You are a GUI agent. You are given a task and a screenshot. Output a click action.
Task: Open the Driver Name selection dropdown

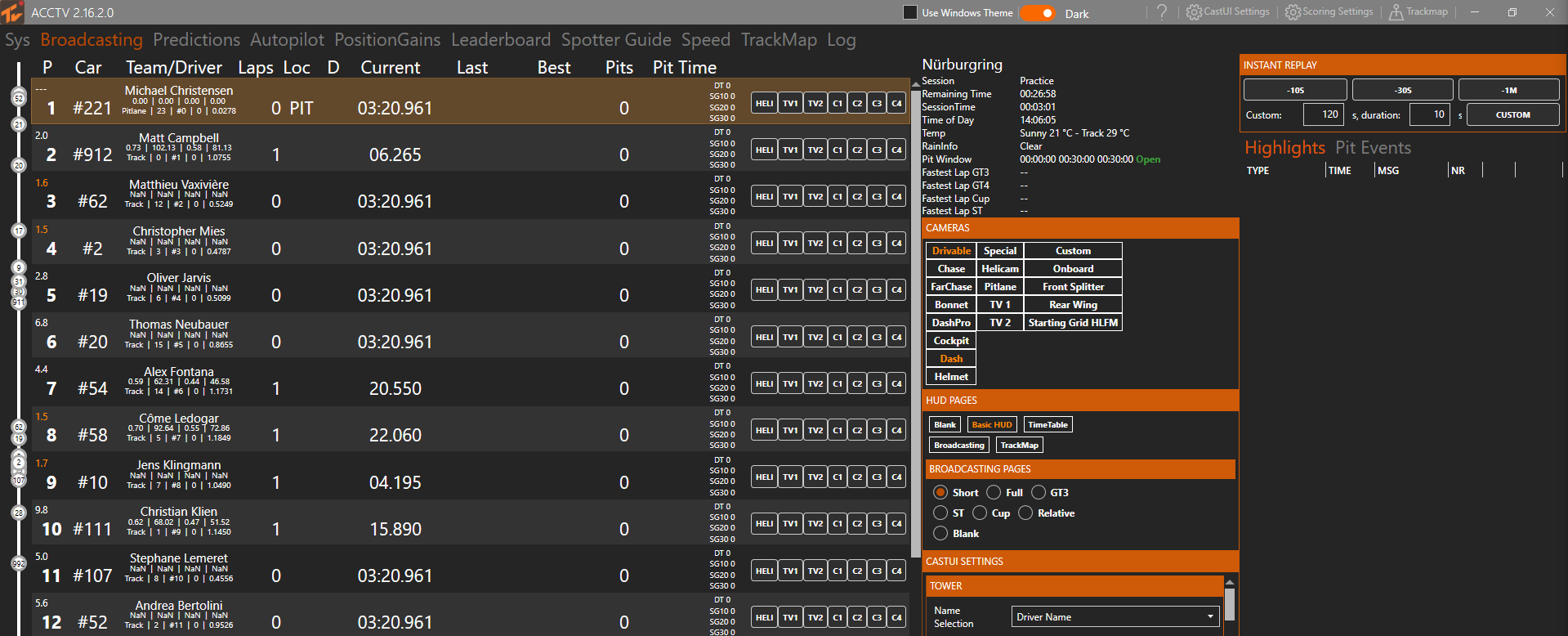click(x=1115, y=617)
